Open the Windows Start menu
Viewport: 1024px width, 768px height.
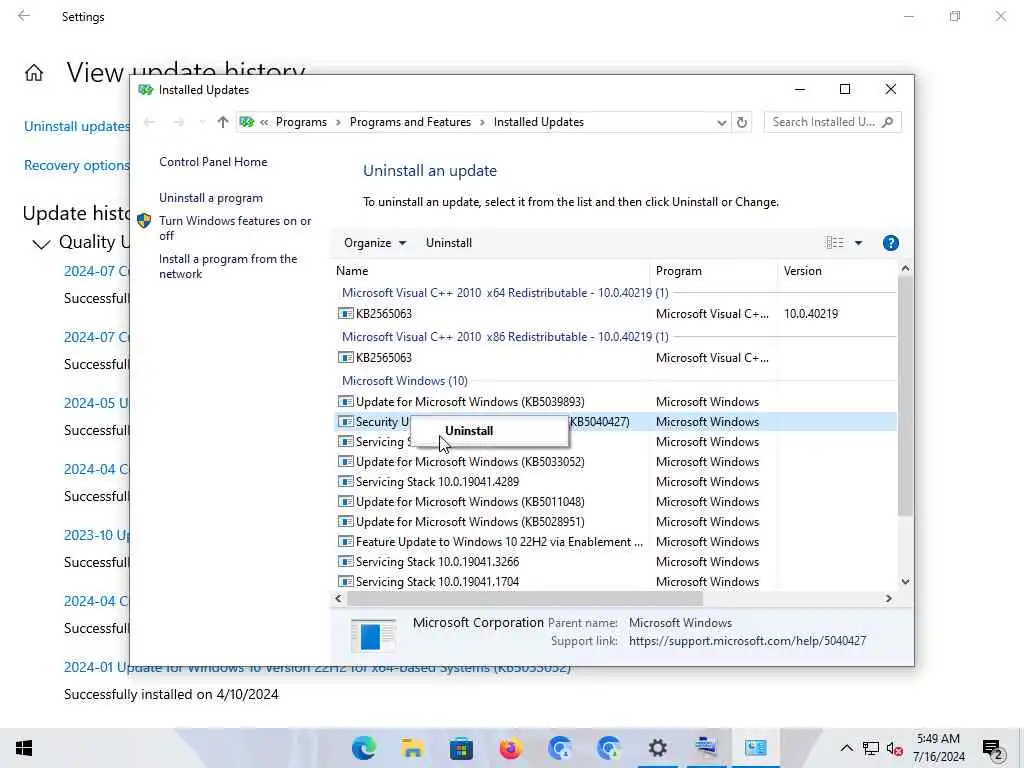(x=24, y=748)
